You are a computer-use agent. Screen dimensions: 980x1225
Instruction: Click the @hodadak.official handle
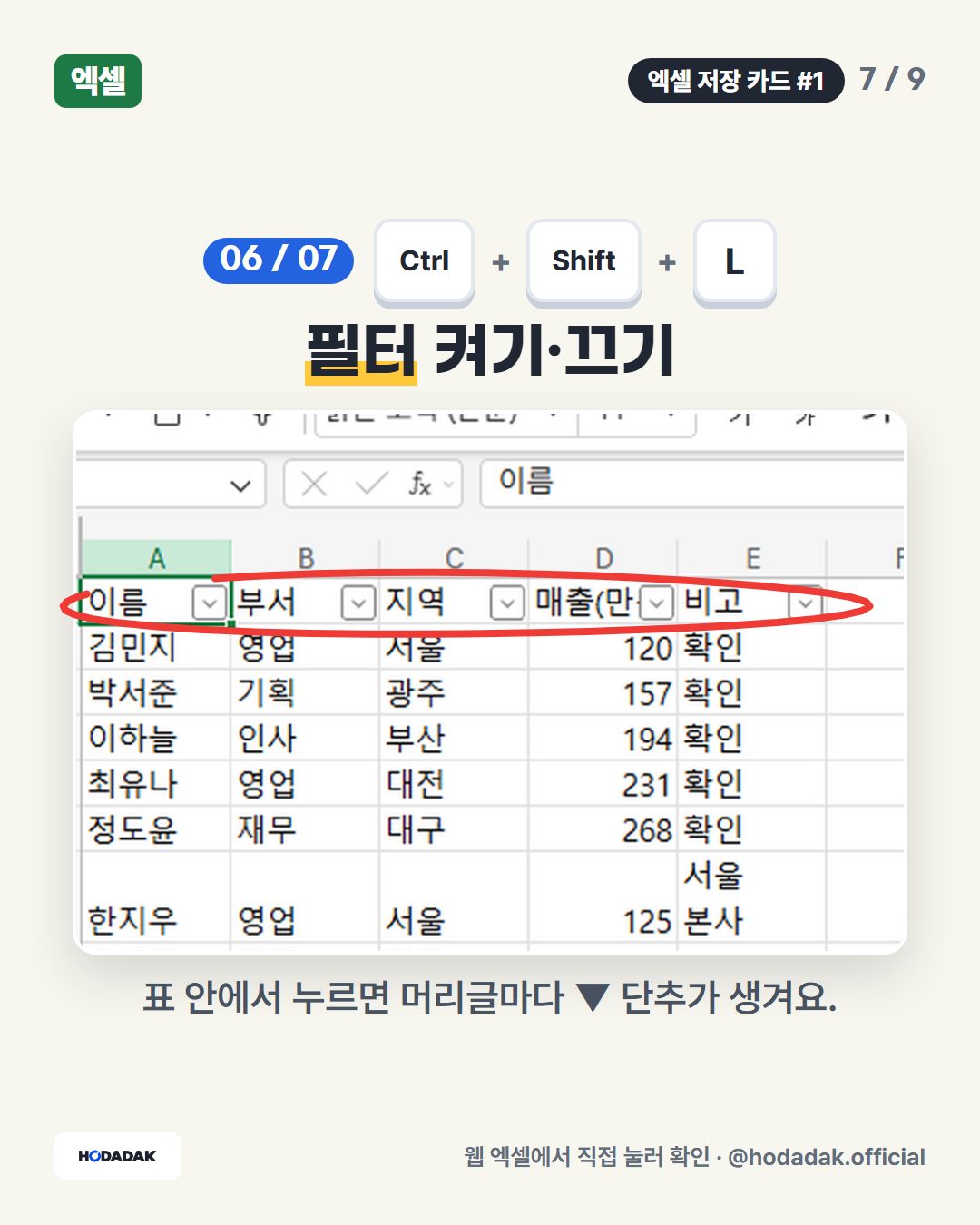pos(827,1157)
